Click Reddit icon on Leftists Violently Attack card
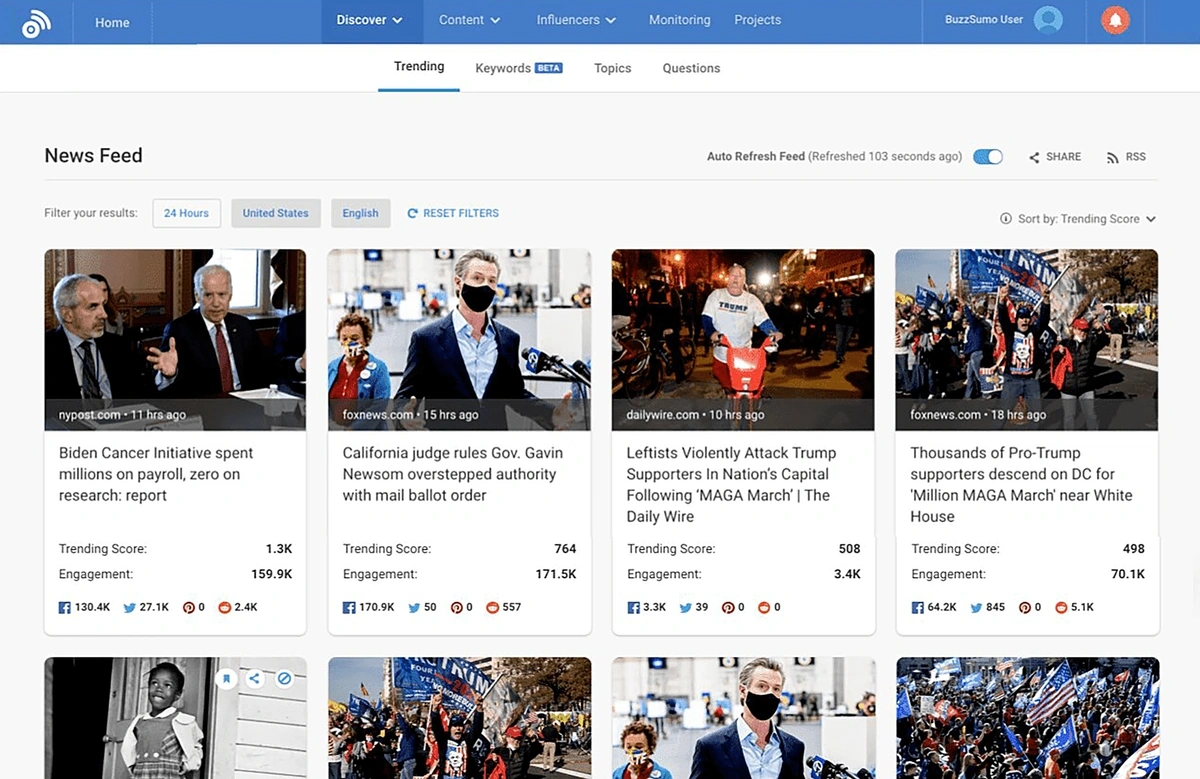 [764, 607]
